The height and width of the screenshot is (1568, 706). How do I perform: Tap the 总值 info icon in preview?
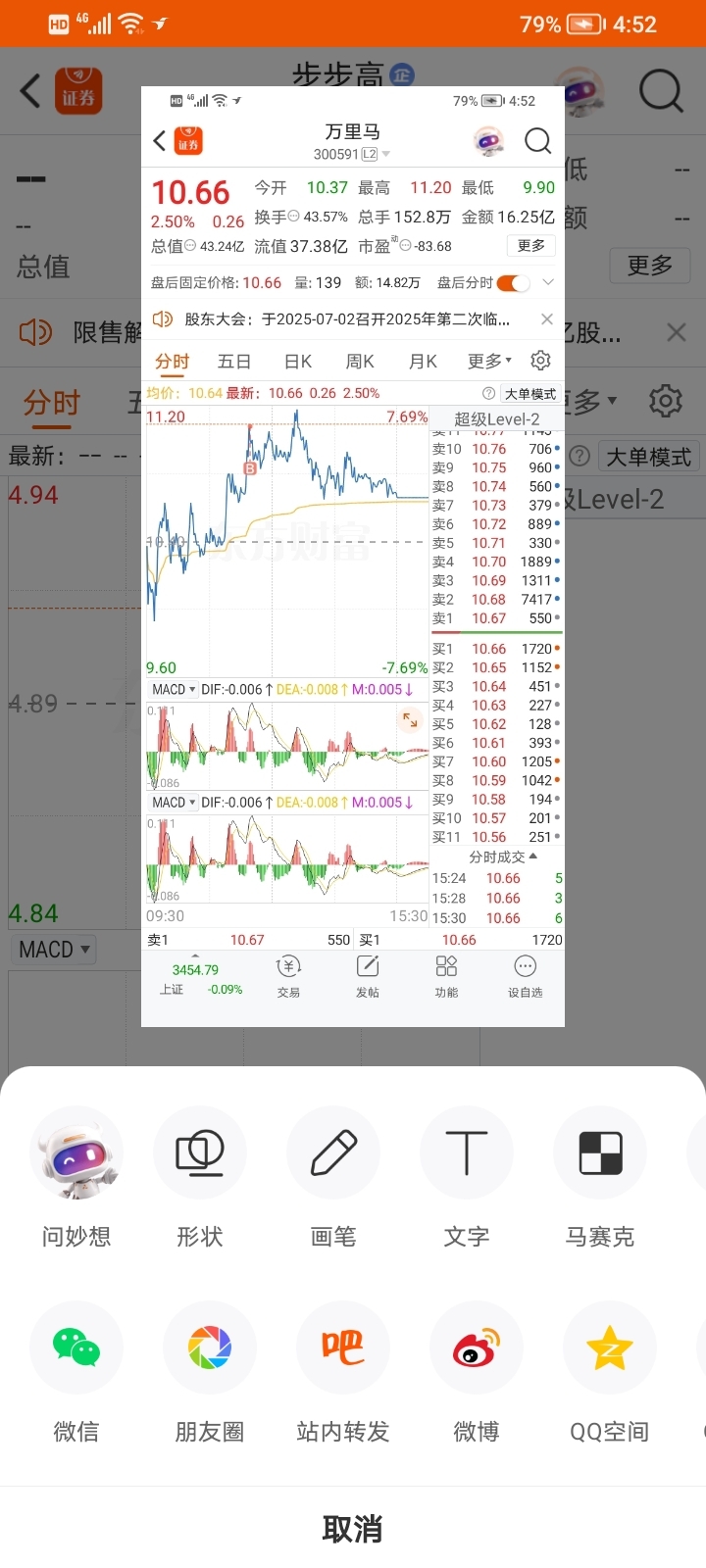tap(190, 246)
